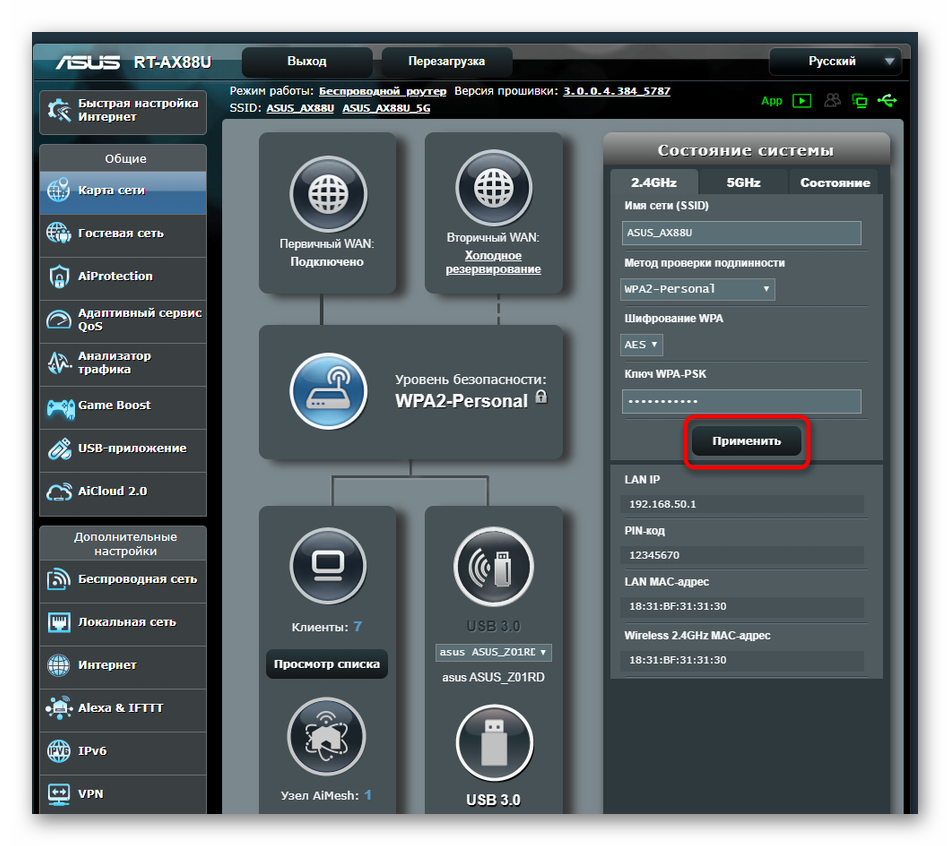Open Гостевая сеть in the sidebar
950x846 pixels.
[x=122, y=233]
